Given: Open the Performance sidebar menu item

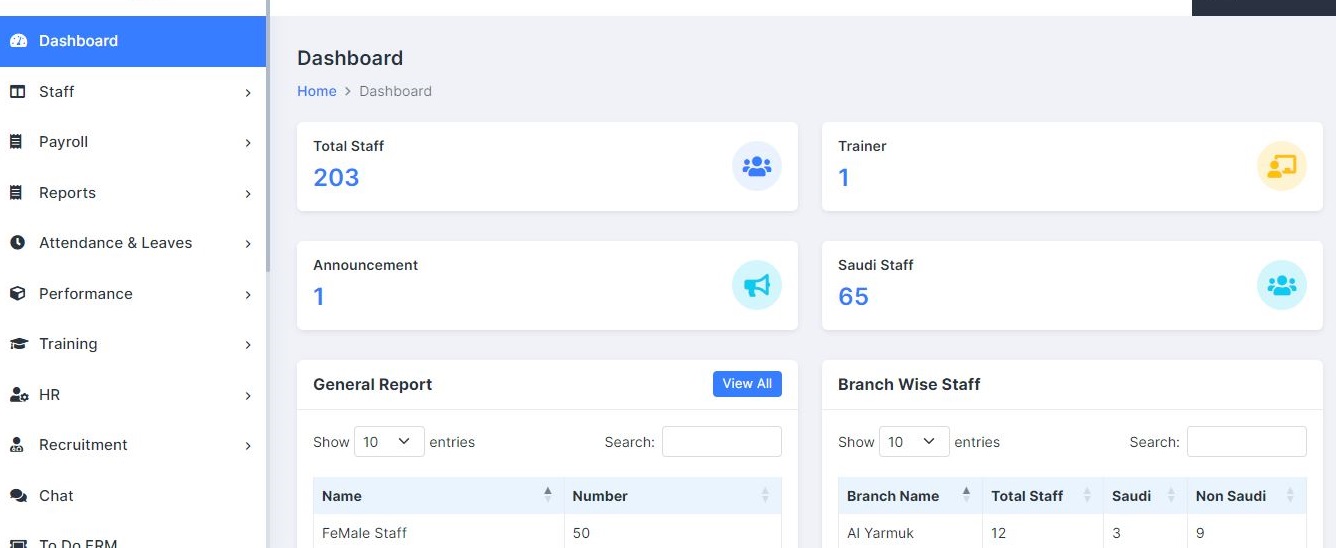Looking at the screenshot, I should [x=133, y=294].
